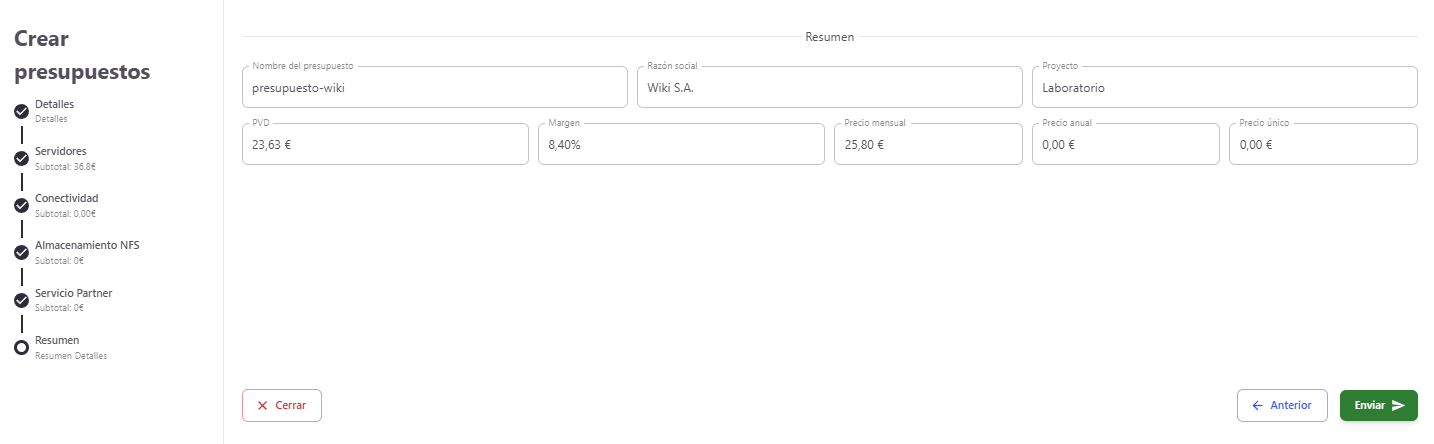
Task: Click the Conectividad step checkmark icon
Action: click(x=21, y=205)
